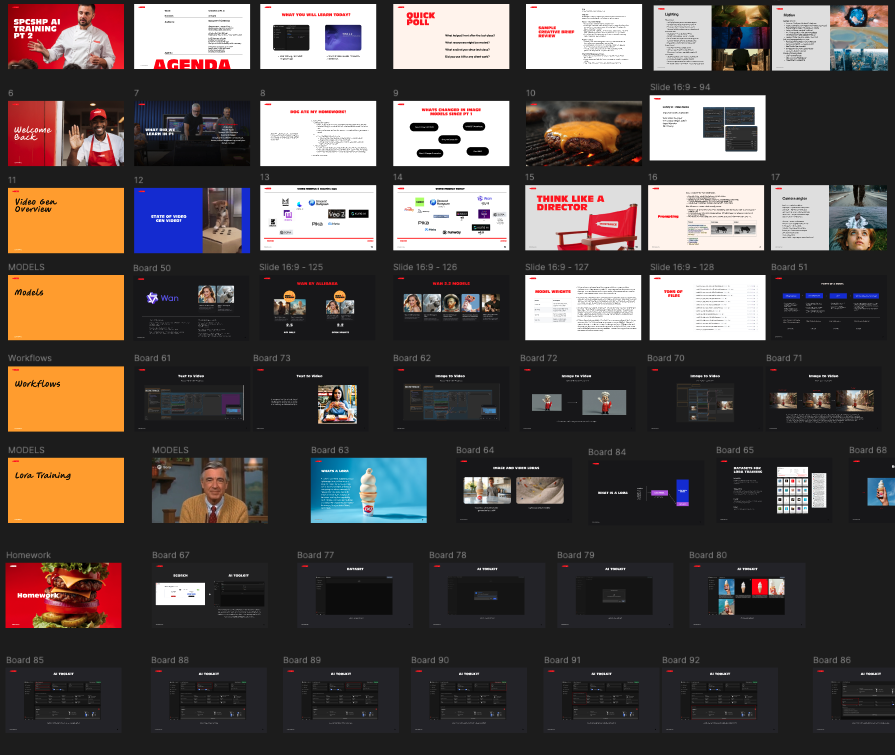Select frame label '13'
Viewport: 895px width, 755px height.
264,177
